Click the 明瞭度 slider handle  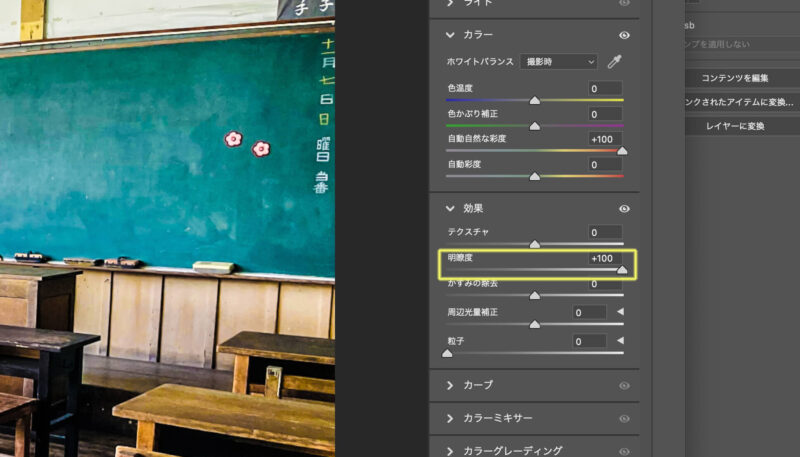622,270
